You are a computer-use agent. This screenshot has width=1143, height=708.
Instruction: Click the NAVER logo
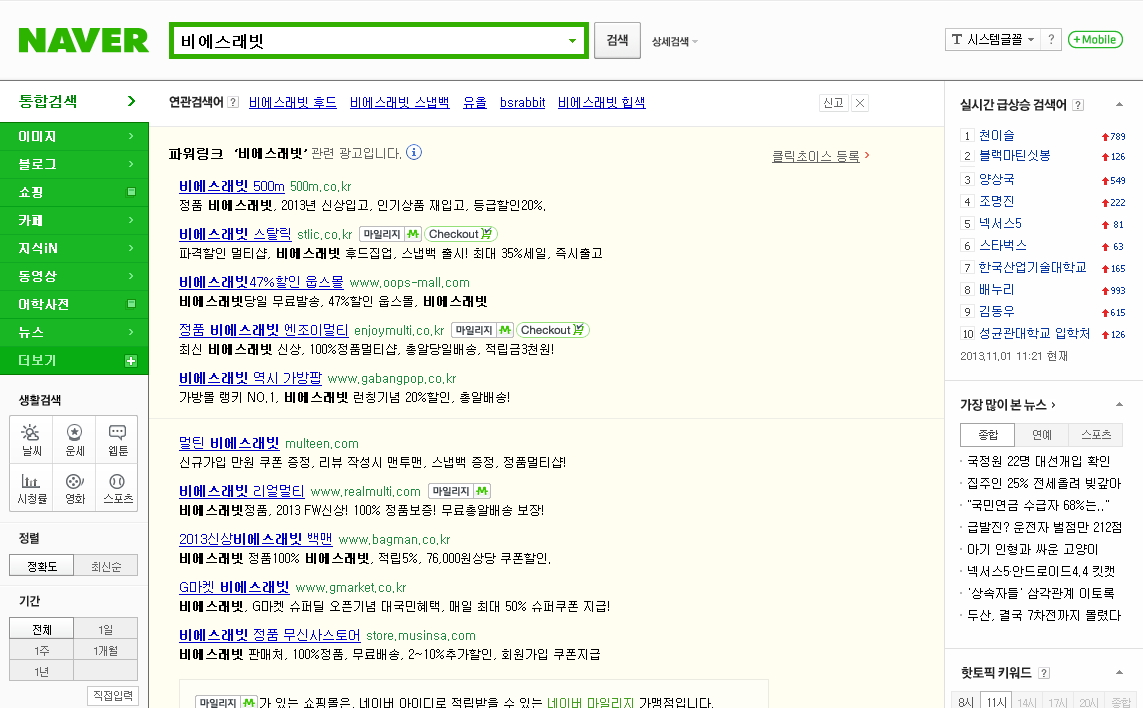tap(83, 40)
